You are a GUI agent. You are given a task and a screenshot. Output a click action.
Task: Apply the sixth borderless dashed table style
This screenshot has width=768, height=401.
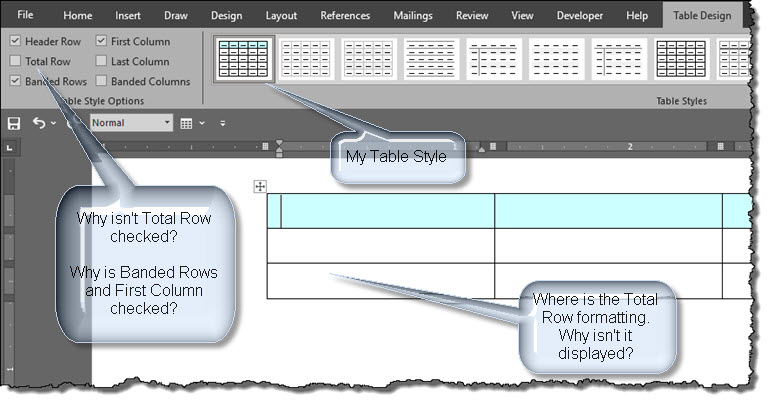556,59
